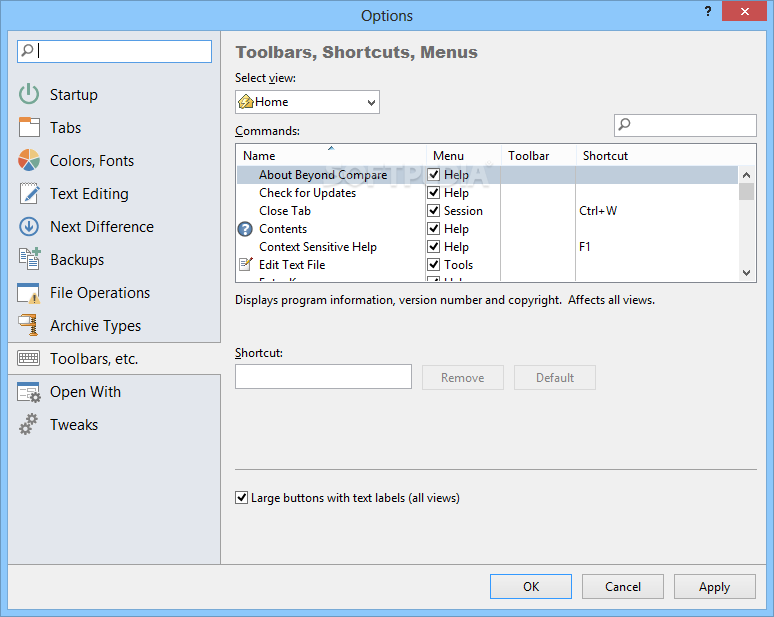774x617 pixels.
Task: Click the Menu column header
Action: [464, 155]
